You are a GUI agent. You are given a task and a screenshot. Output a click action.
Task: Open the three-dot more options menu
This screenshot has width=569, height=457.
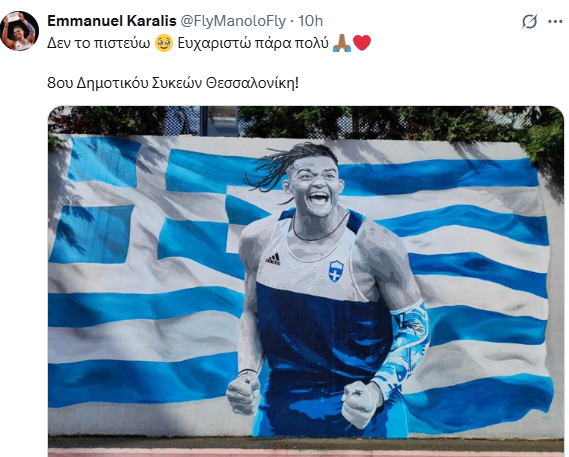coord(555,22)
